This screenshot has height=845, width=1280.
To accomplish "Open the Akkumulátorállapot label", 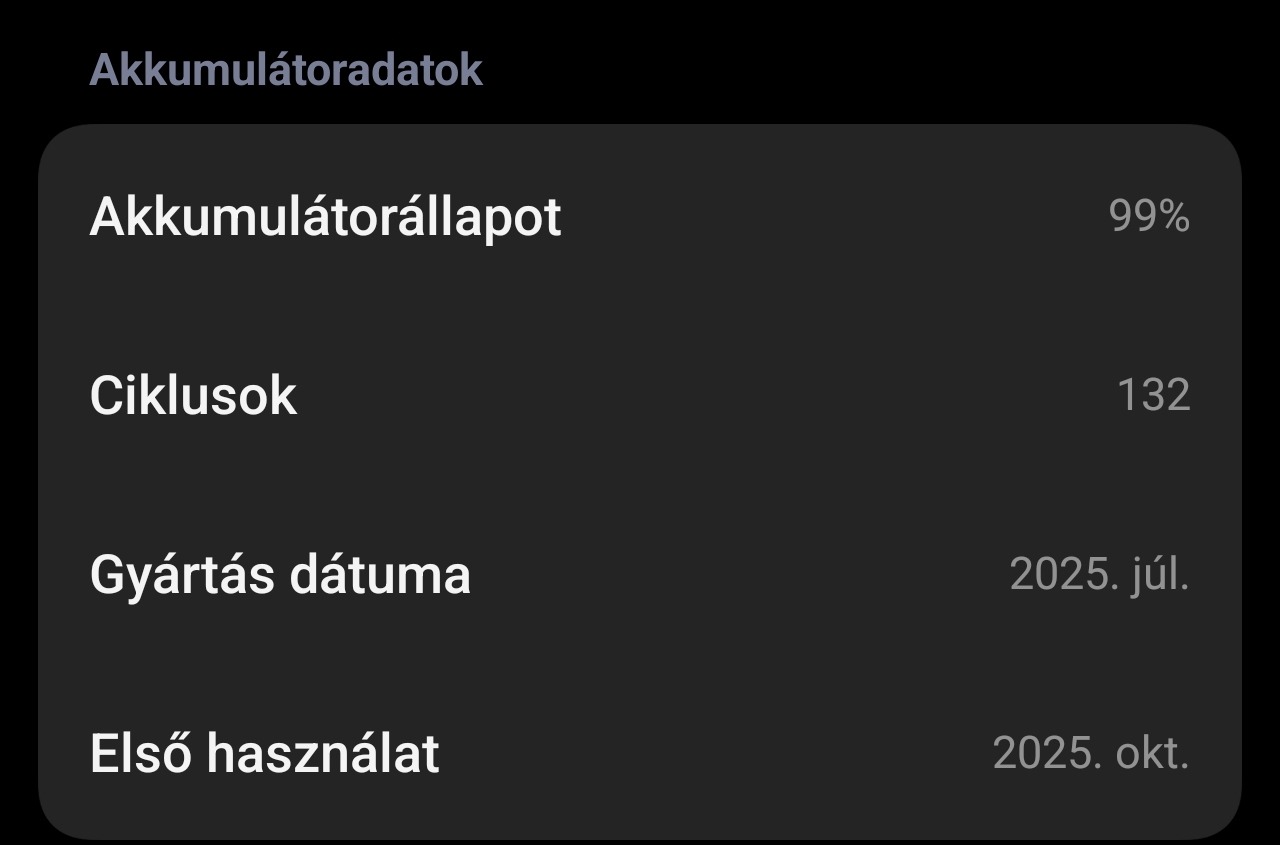I will coord(325,216).
